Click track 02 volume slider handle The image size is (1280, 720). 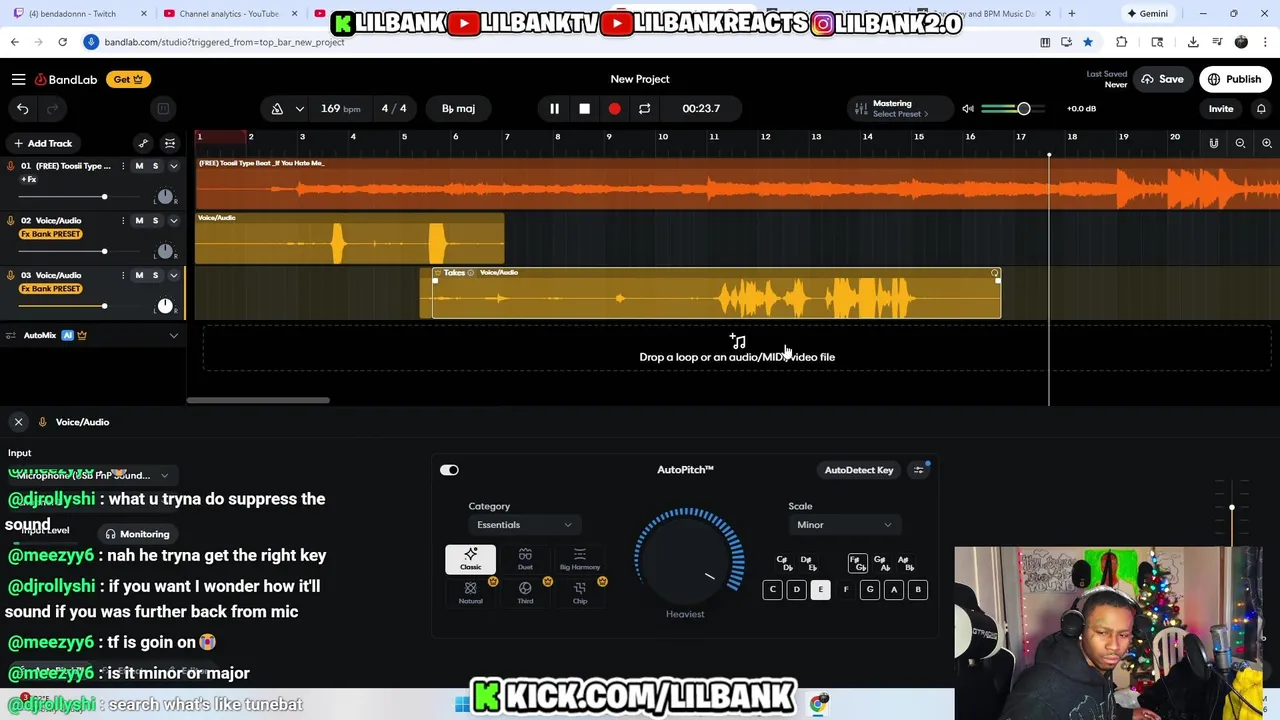pyautogui.click(x=104, y=251)
